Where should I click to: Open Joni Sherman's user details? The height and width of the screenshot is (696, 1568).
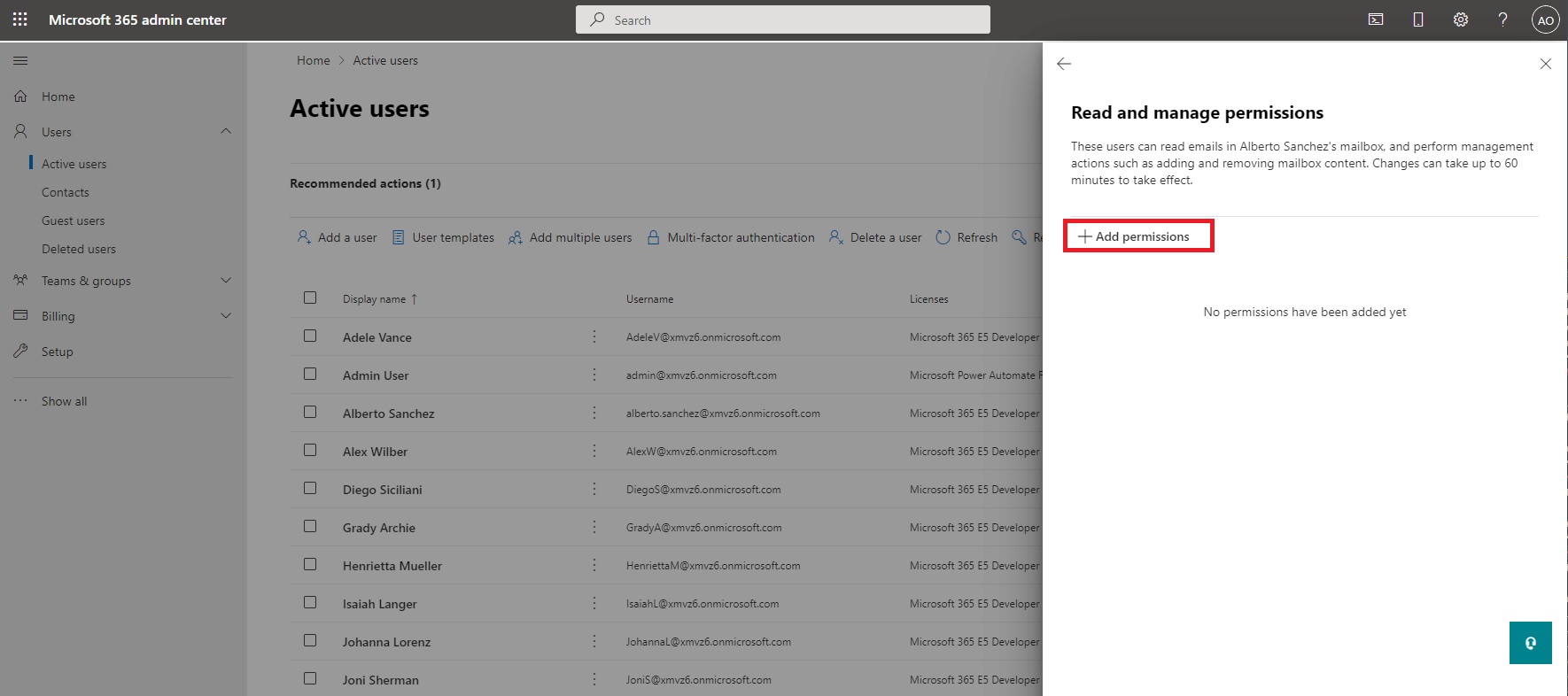pyautogui.click(x=381, y=680)
